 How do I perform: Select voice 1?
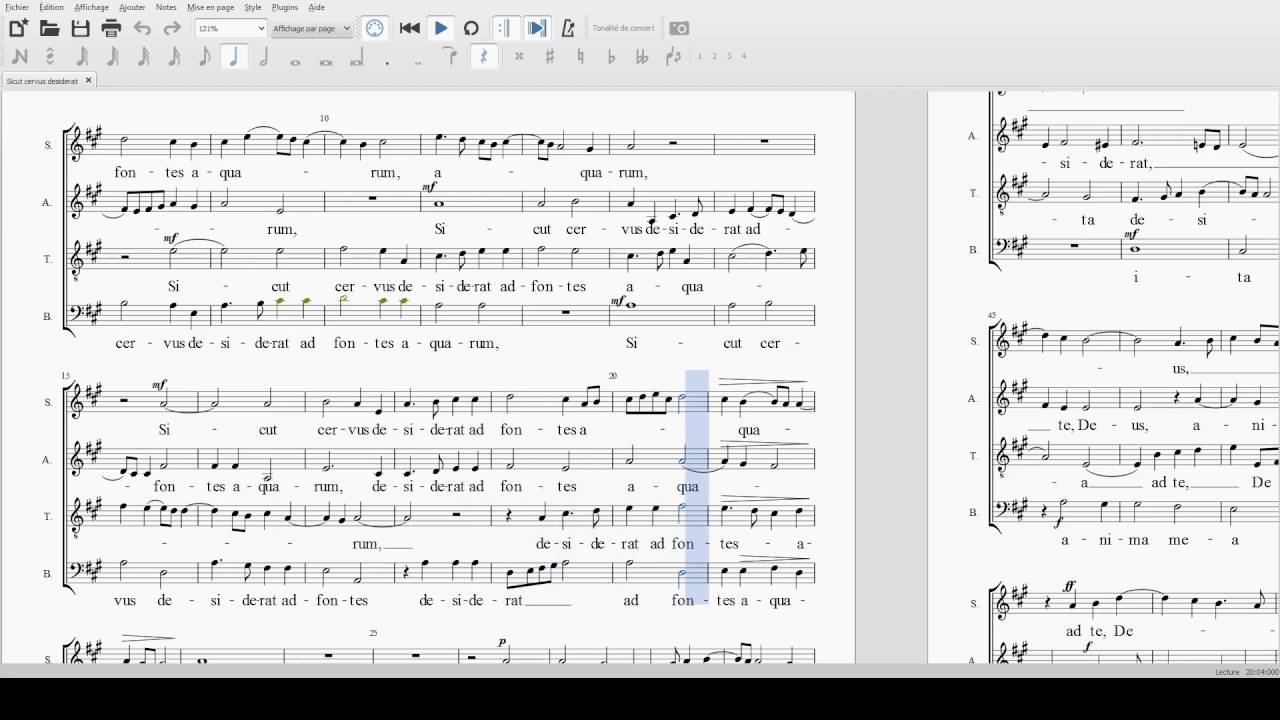coord(700,56)
